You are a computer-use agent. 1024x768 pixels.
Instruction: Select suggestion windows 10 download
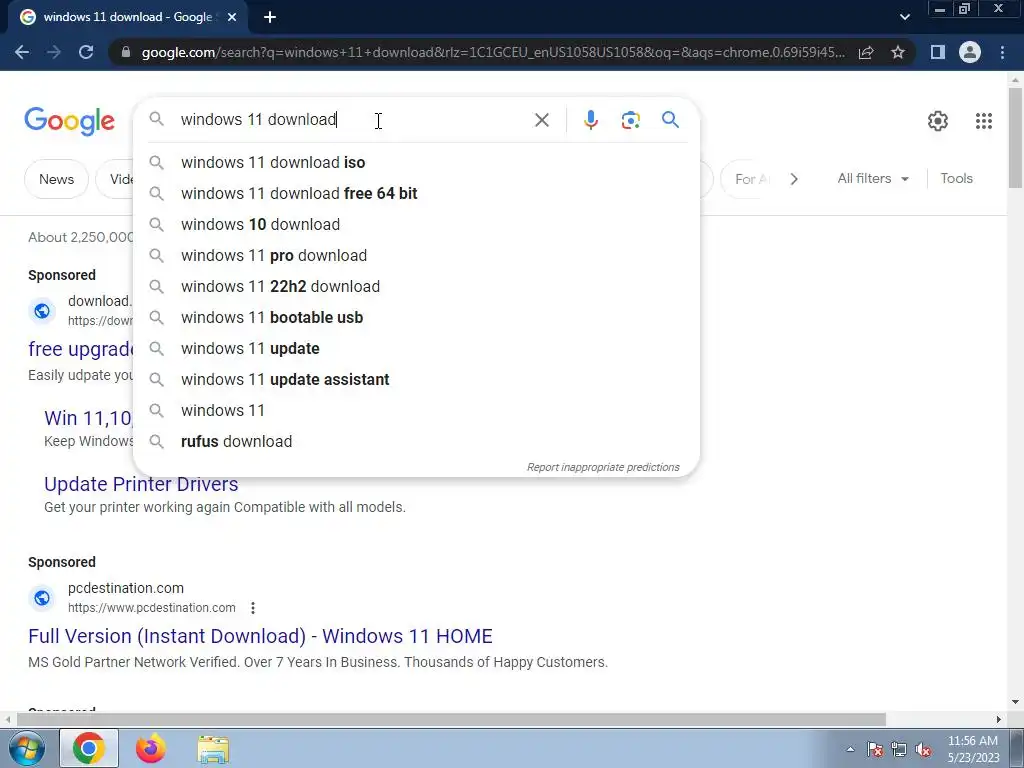[x=416, y=225]
